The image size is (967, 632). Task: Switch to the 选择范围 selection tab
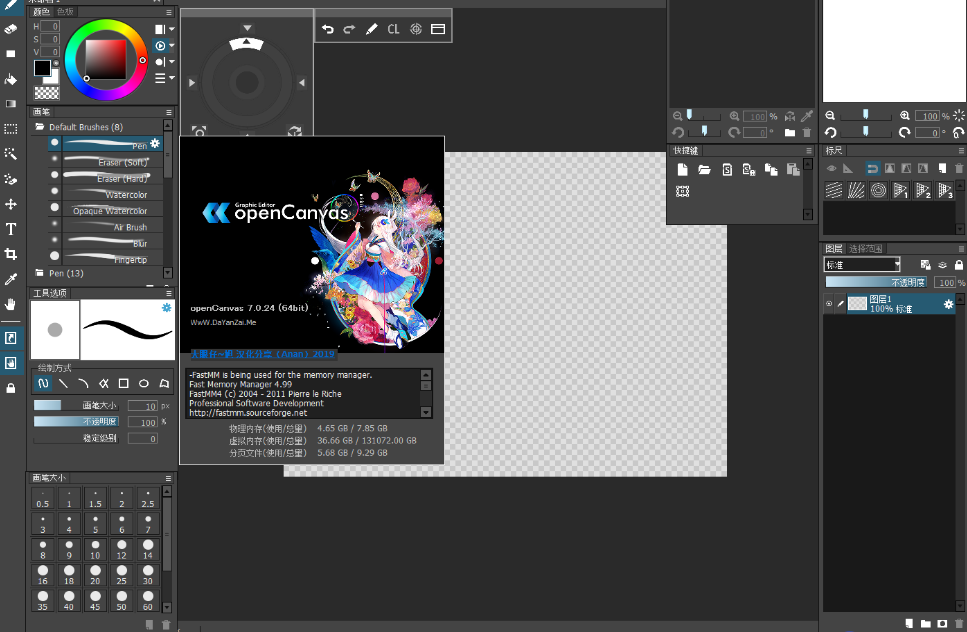pyautogui.click(x=866, y=248)
